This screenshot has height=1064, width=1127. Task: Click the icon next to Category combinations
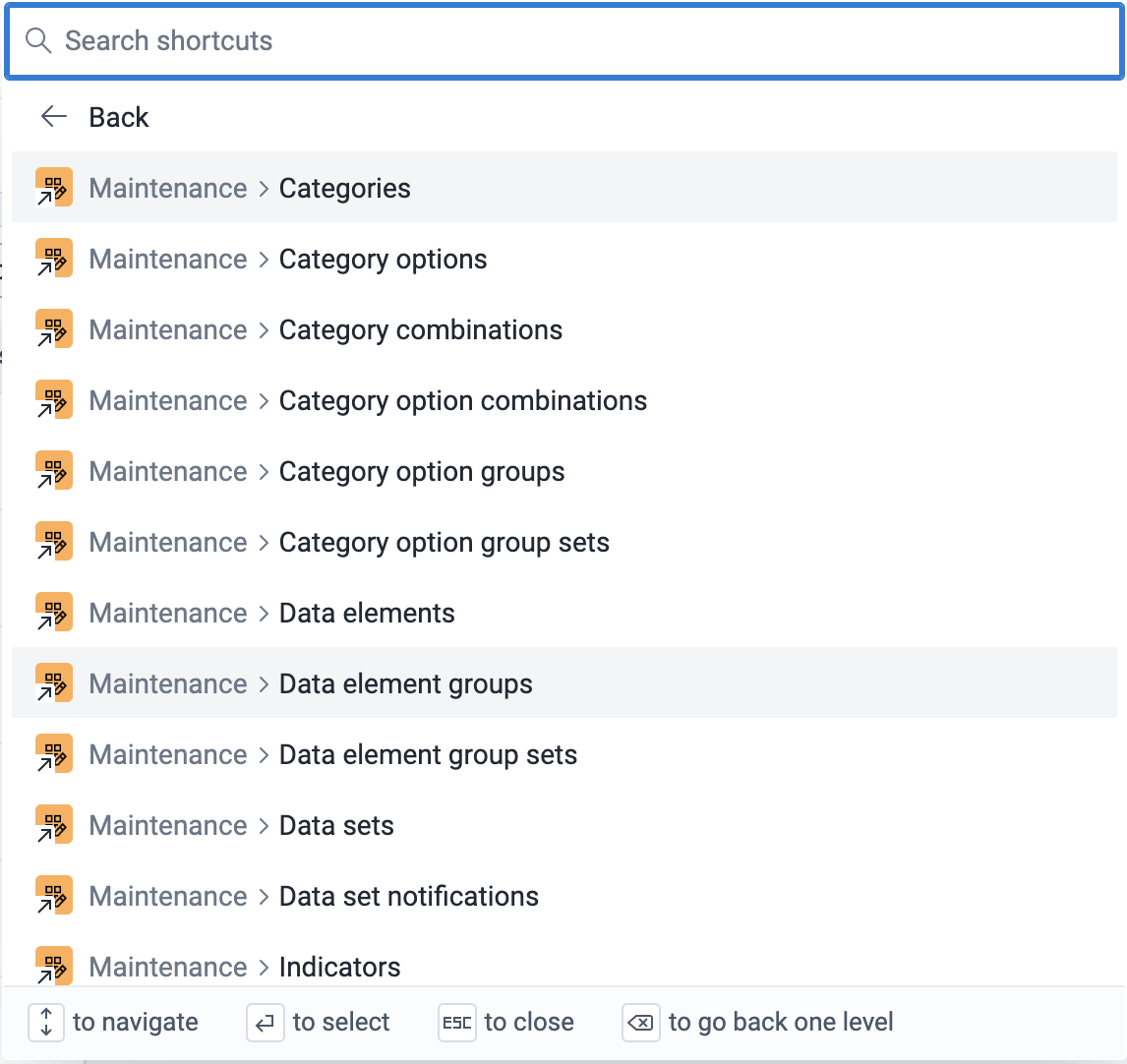[x=54, y=329]
